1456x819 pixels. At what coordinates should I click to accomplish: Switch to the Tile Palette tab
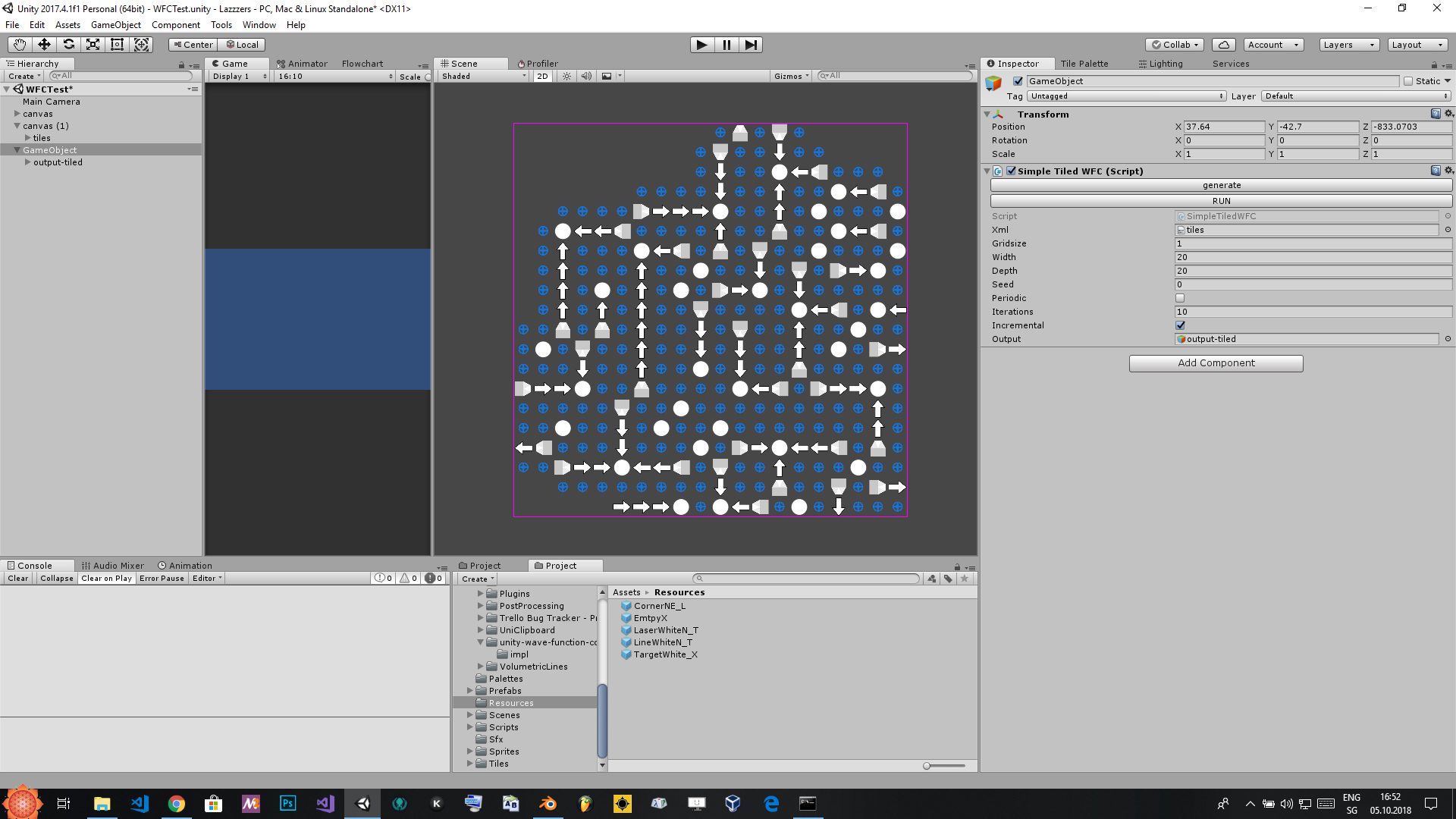1084,64
